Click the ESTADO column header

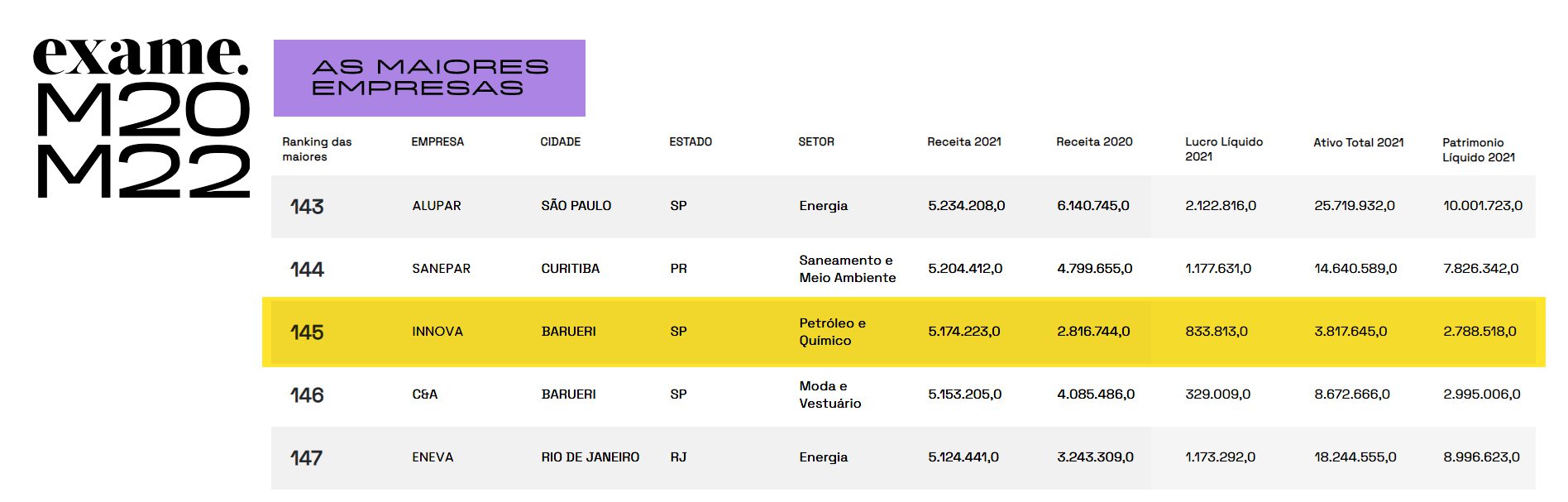(x=691, y=141)
